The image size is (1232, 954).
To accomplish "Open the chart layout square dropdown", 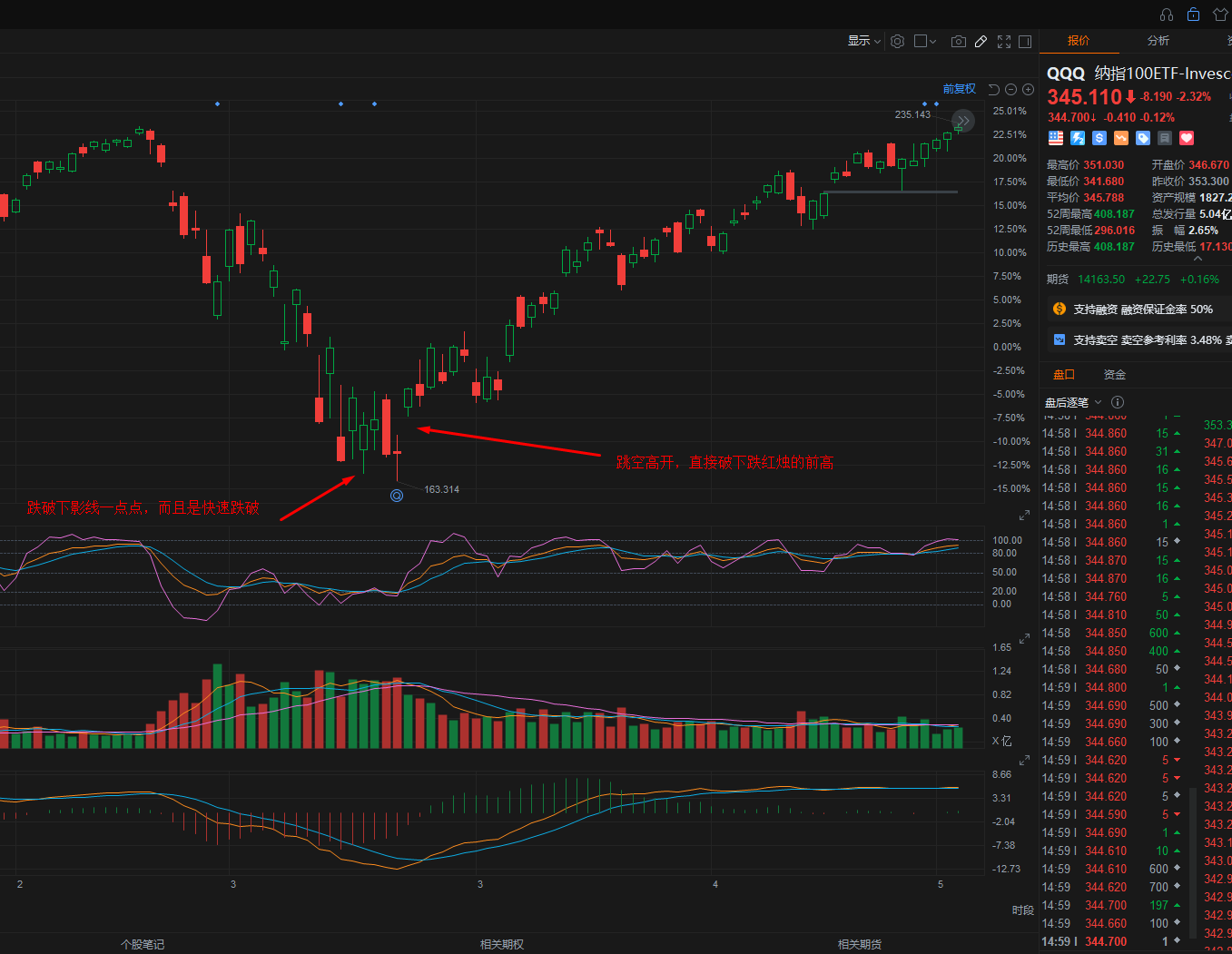I will tap(925, 41).
